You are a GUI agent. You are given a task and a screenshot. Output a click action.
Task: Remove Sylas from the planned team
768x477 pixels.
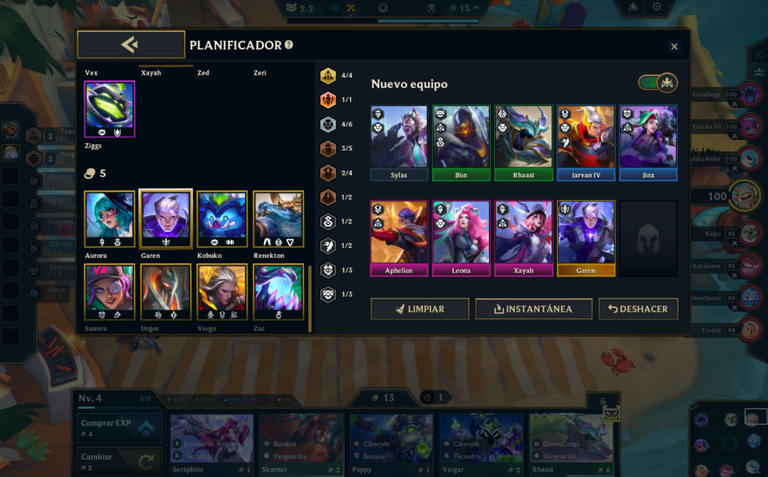[399, 143]
